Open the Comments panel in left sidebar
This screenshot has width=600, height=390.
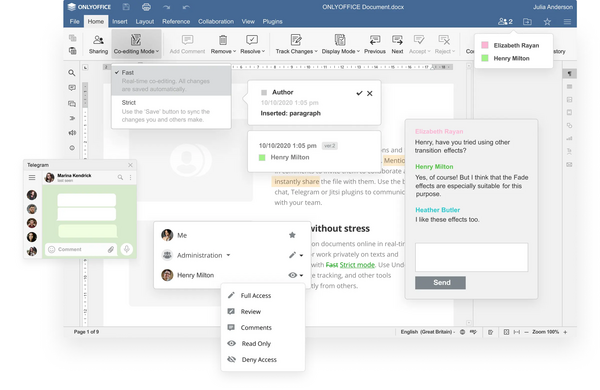tap(72, 88)
